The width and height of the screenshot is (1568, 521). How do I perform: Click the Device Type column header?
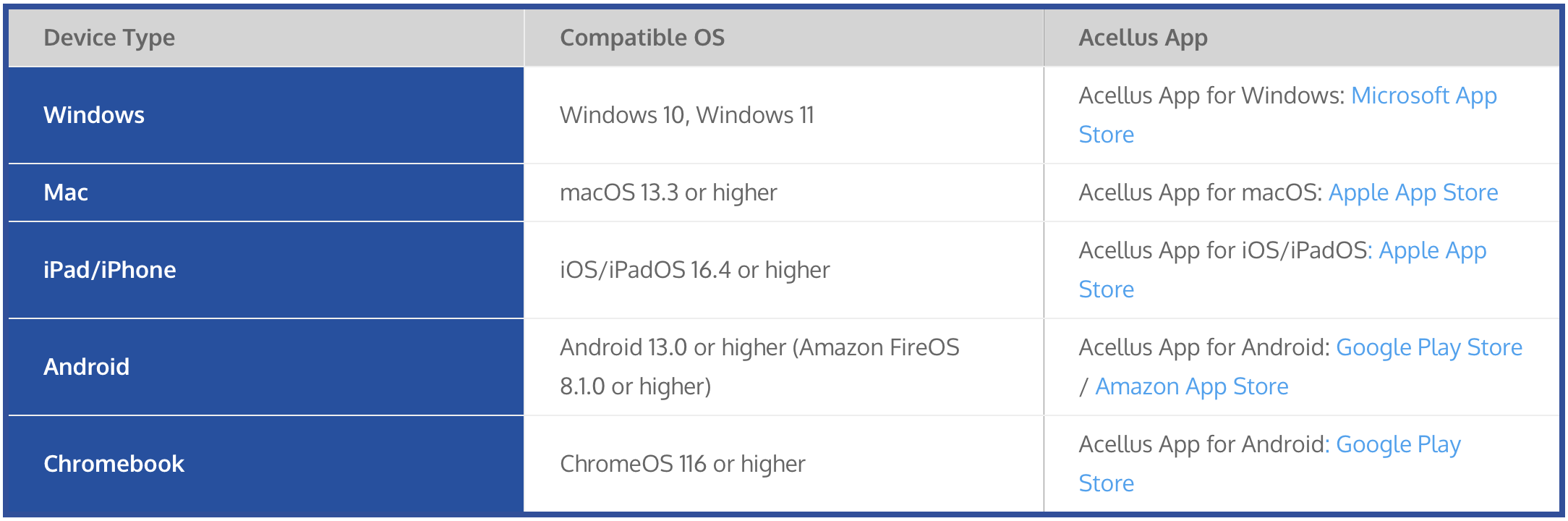109,38
